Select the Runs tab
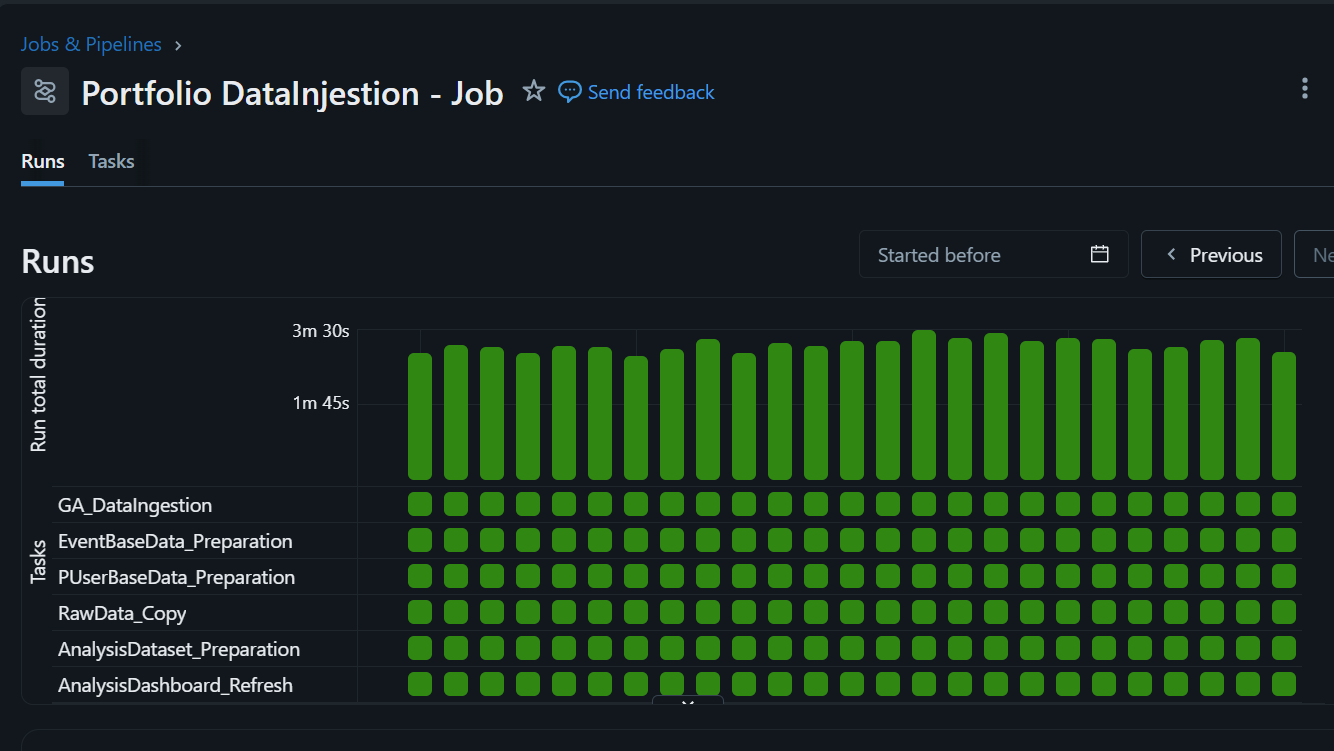This screenshot has height=751, width=1334. point(43,162)
